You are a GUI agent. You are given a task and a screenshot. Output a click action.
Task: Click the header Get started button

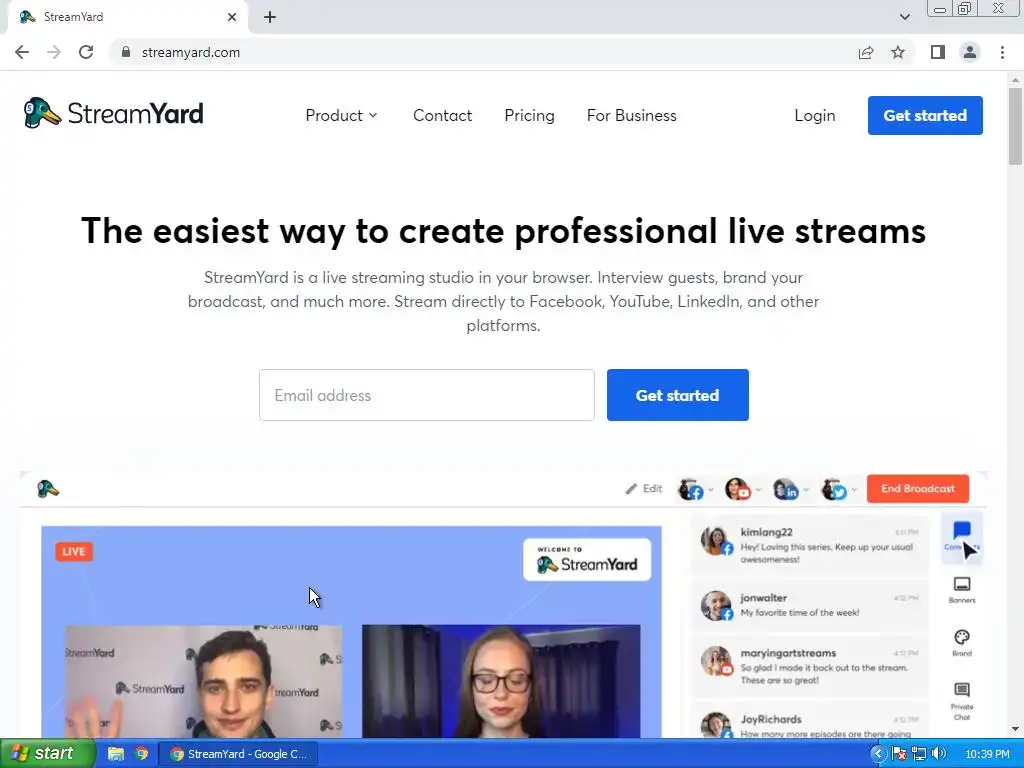click(925, 116)
